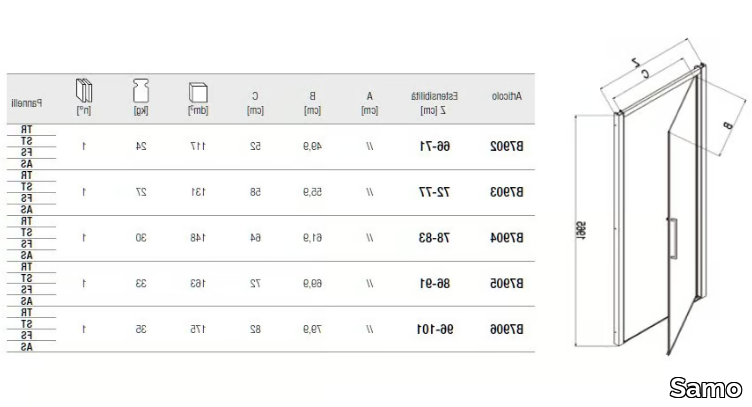The image size is (752, 407).
Task: Click the weight kg icon in header
Action: (x=141, y=91)
